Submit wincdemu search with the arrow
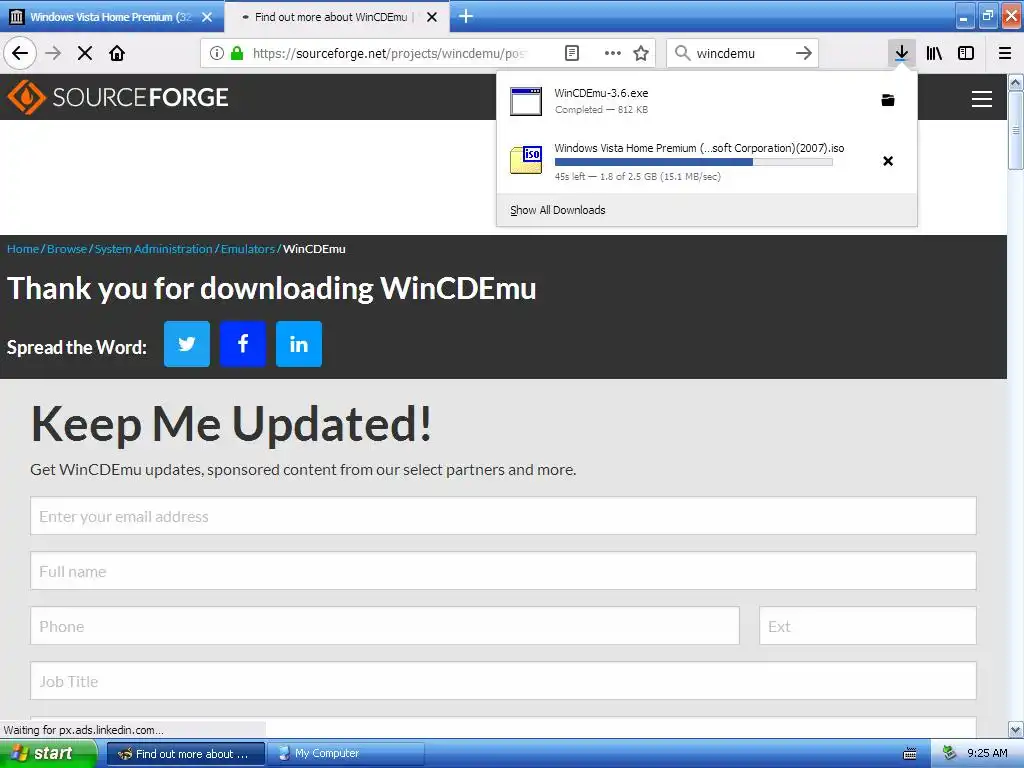Viewport: 1024px width, 768px height. click(804, 53)
